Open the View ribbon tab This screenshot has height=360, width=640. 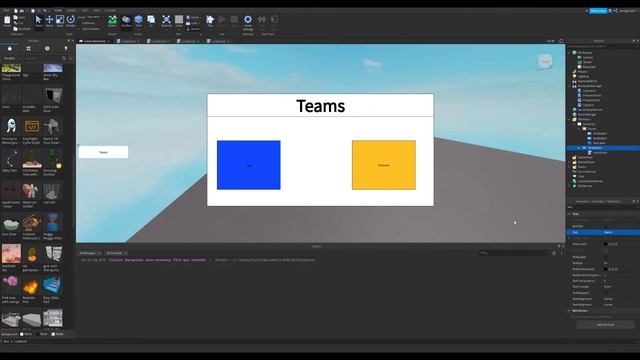pyautogui.click(x=97, y=10)
